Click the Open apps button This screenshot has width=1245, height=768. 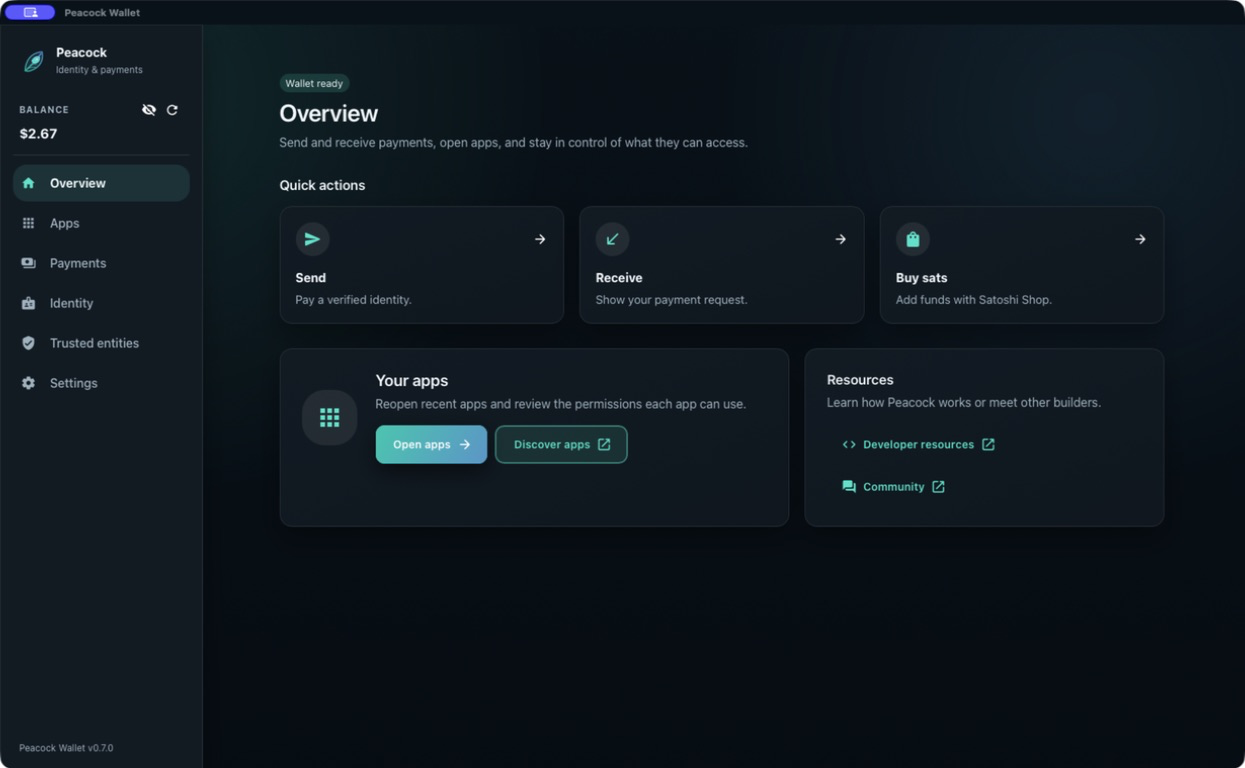(431, 445)
